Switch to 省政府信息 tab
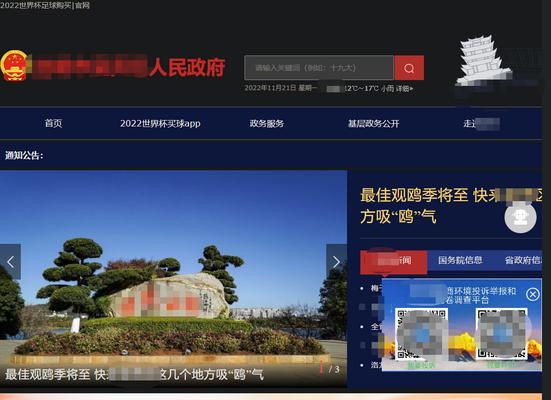Image resolution: width=551 pixels, height=400 pixels. pyautogui.click(x=523, y=260)
